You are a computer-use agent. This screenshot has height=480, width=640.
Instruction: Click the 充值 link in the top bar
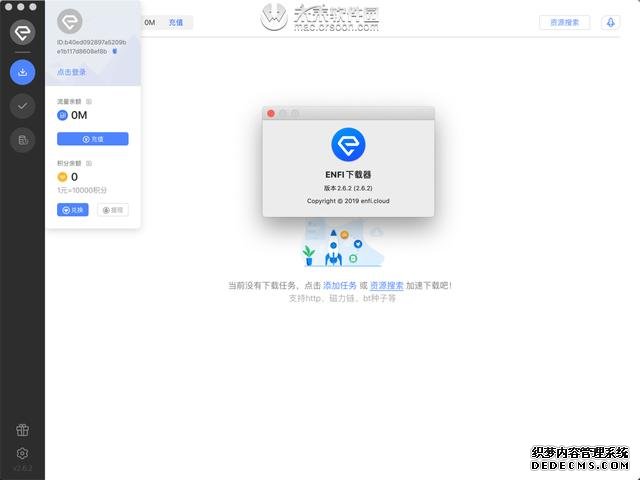pyautogui.click(x=176, y=22)
